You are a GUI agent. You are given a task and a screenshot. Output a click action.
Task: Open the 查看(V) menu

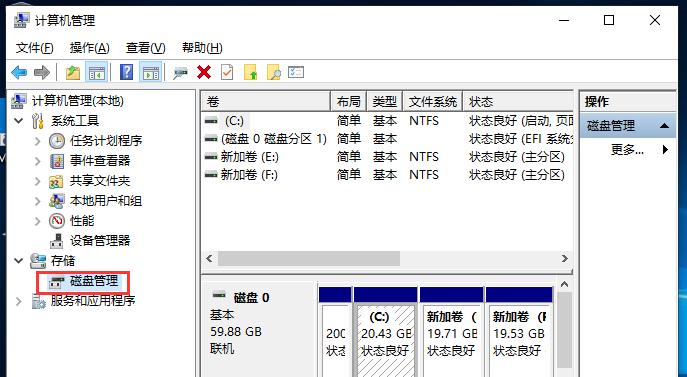click(x=145, y=47)
